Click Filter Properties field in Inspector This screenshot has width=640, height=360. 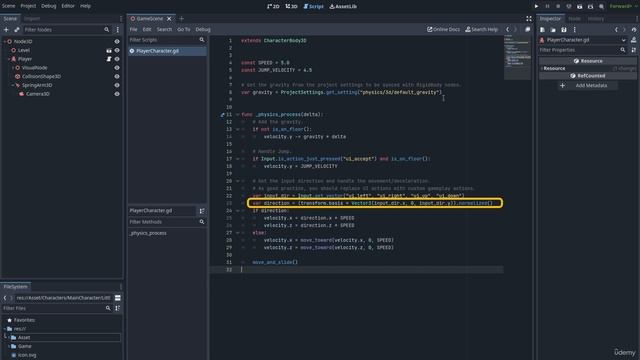[582, 50]
